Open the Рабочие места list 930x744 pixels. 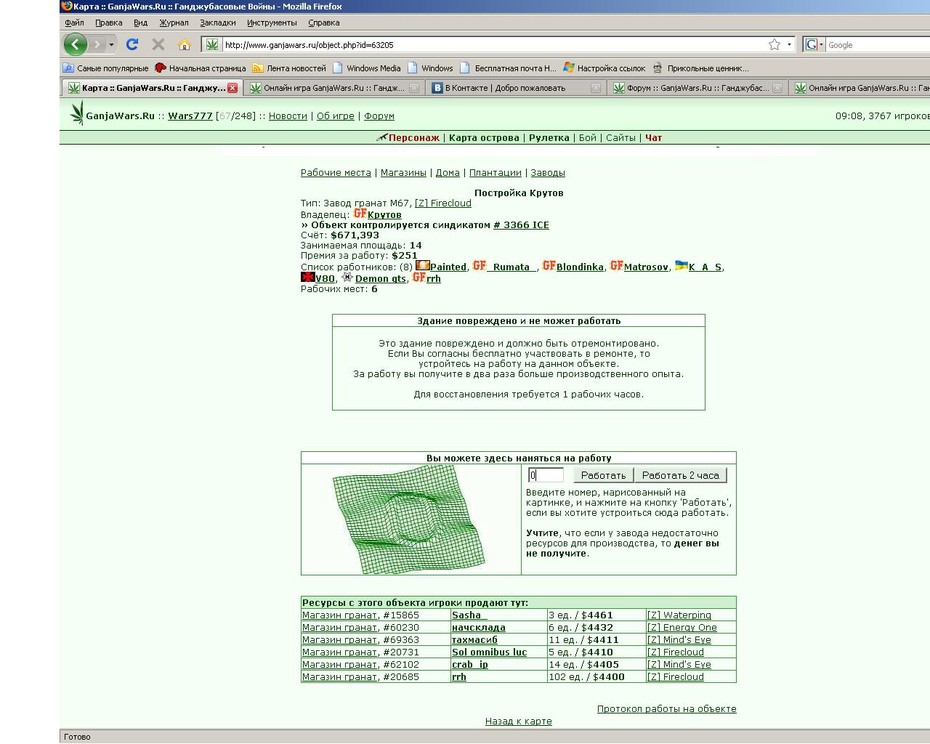pyautogui.click(x=336, y=173)
